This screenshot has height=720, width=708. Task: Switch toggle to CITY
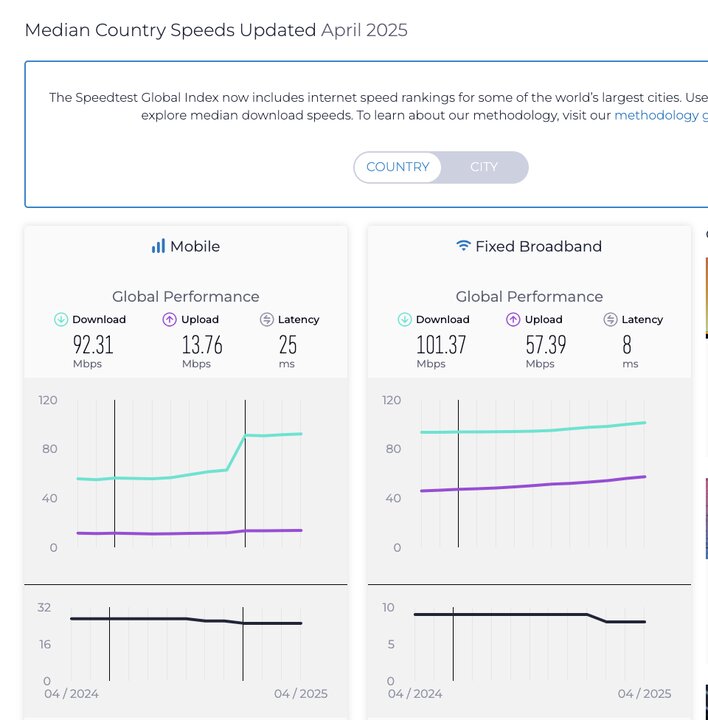(484, 167)
